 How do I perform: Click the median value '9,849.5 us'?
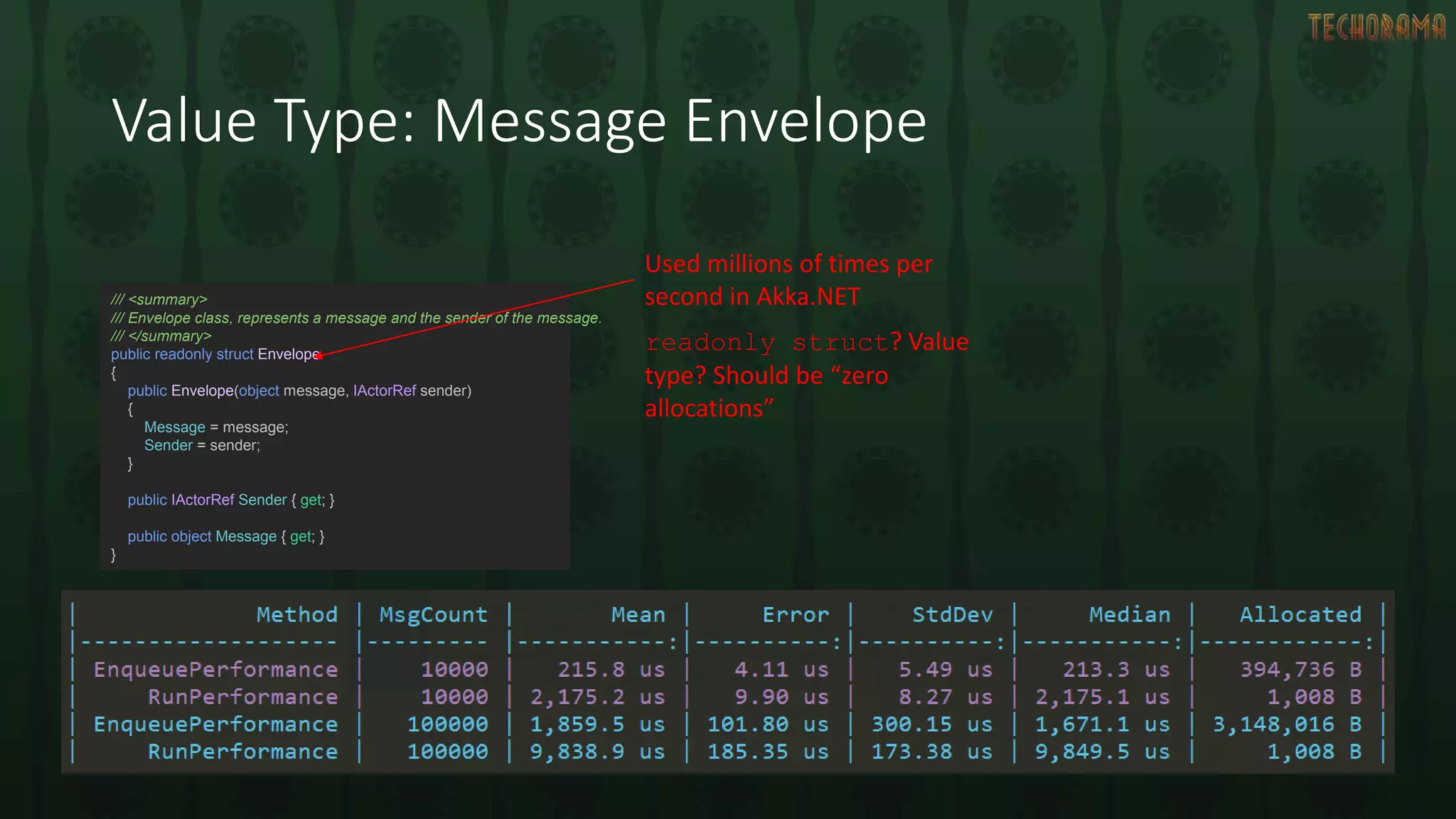(1103, 751)
